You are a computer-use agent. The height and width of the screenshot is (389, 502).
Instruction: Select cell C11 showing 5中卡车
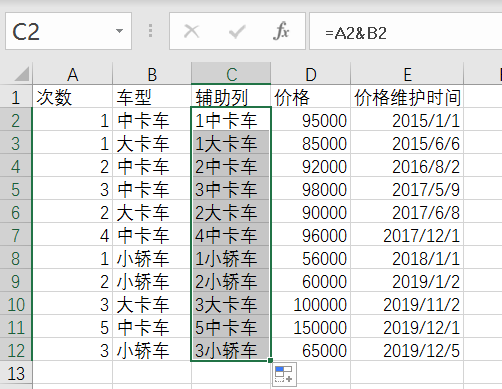tap(231, 326)
